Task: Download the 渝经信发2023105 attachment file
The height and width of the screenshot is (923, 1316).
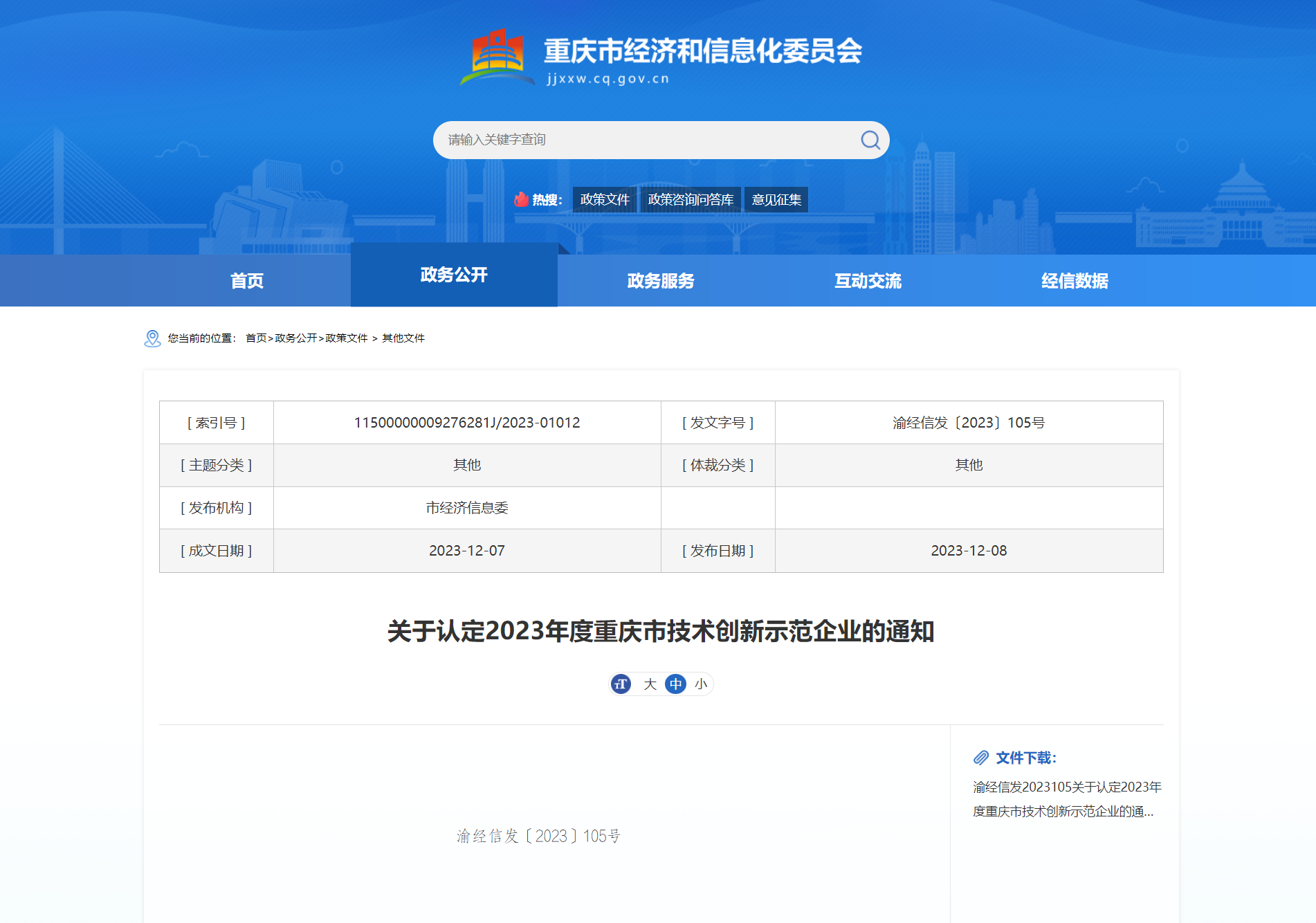Action: (x=1066, y=799)
